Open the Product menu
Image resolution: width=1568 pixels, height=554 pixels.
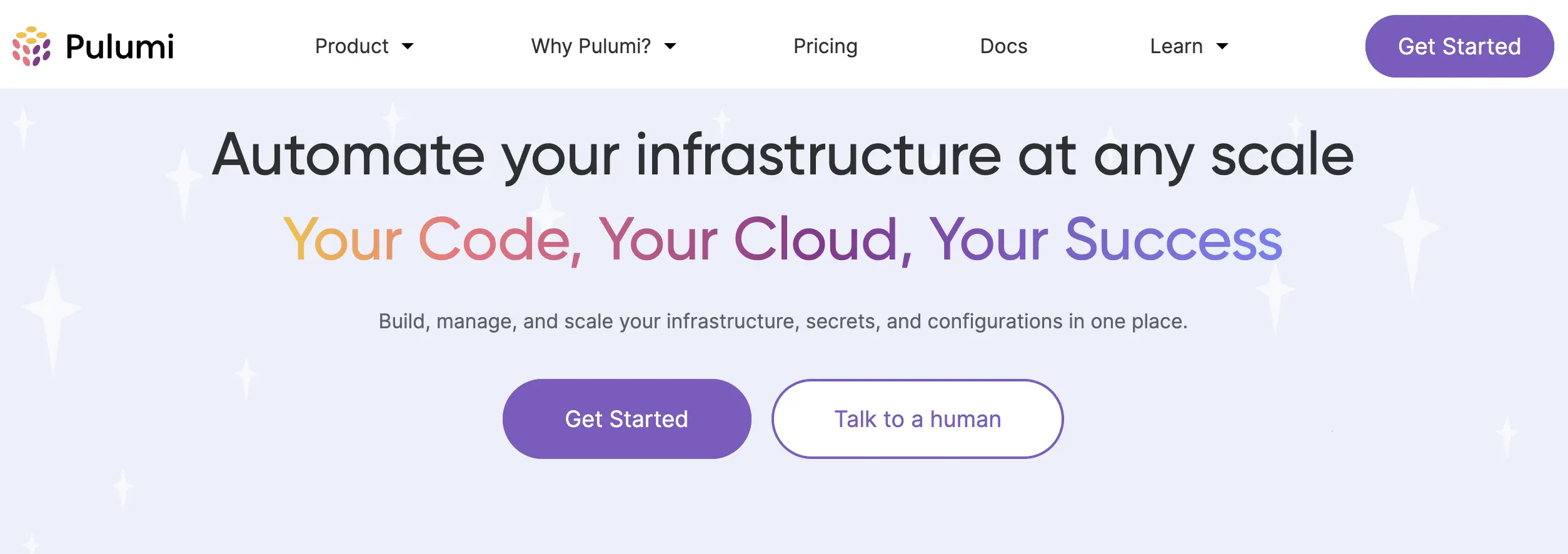pos(352,46)
